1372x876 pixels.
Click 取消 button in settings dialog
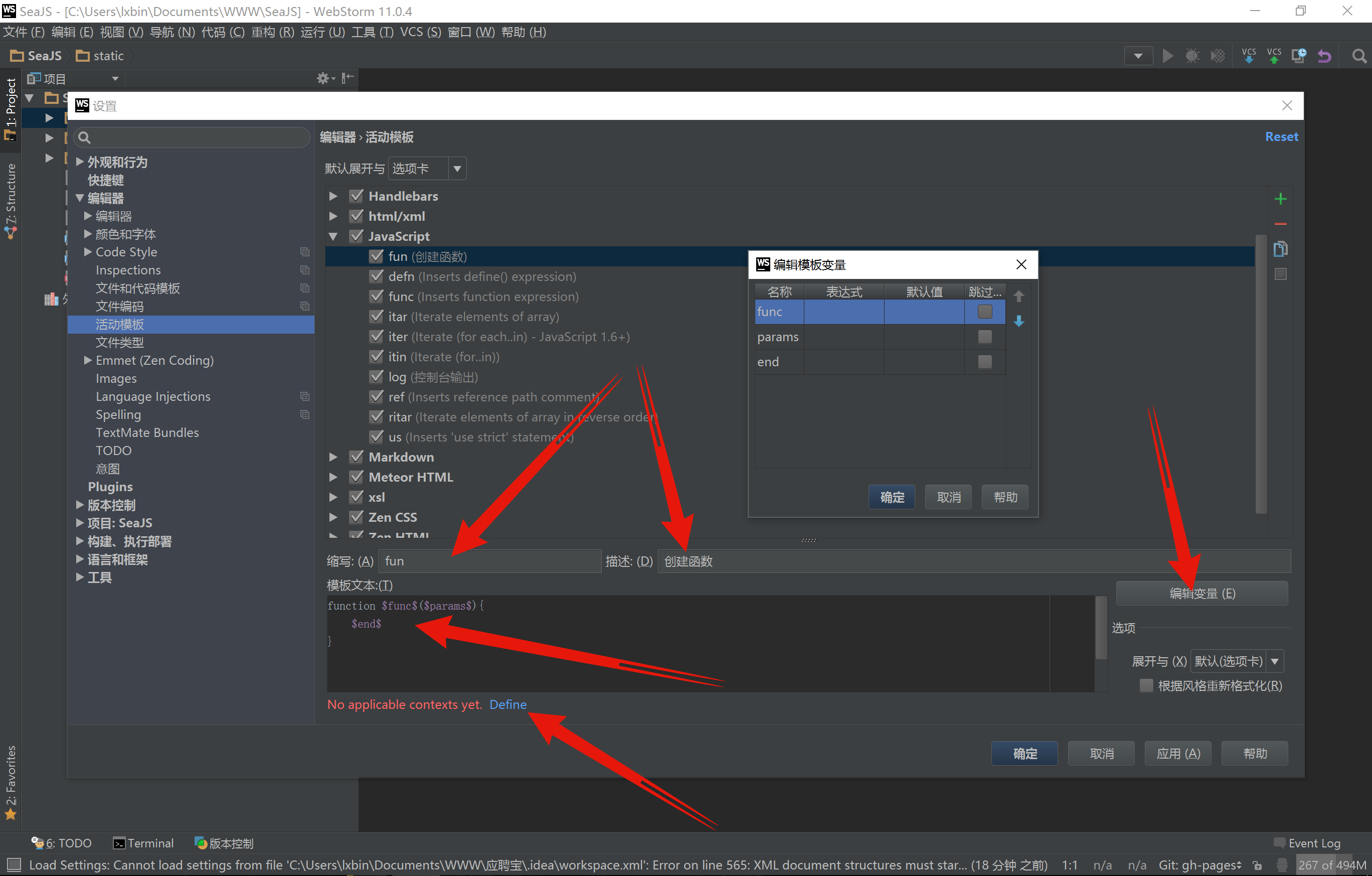coord(1101,754)
